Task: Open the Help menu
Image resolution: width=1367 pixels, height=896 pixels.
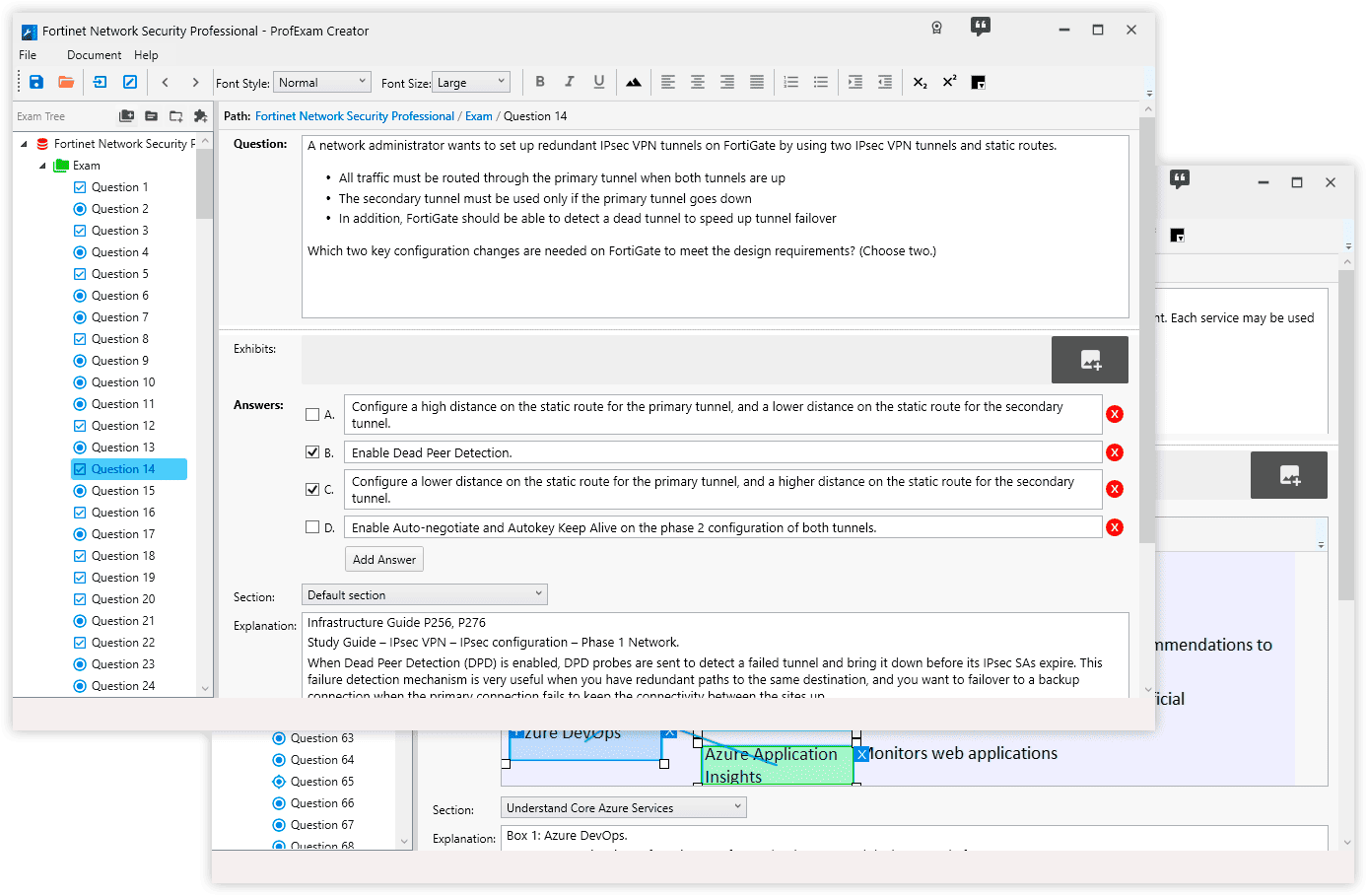Action: pyautogui.click(x=146, y=55)
